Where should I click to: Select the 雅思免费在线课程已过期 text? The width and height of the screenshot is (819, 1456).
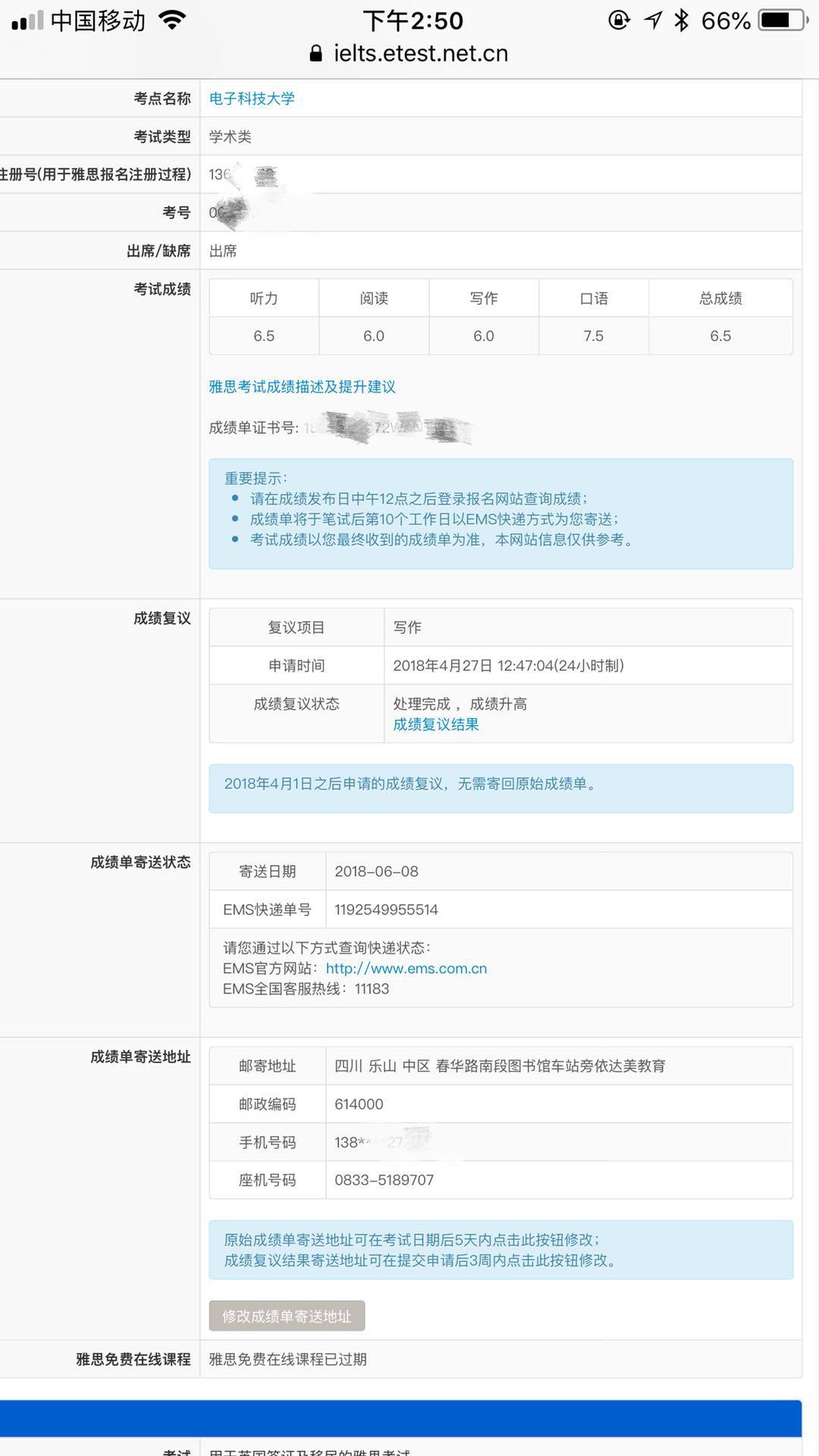click(x=287, y=1359)
